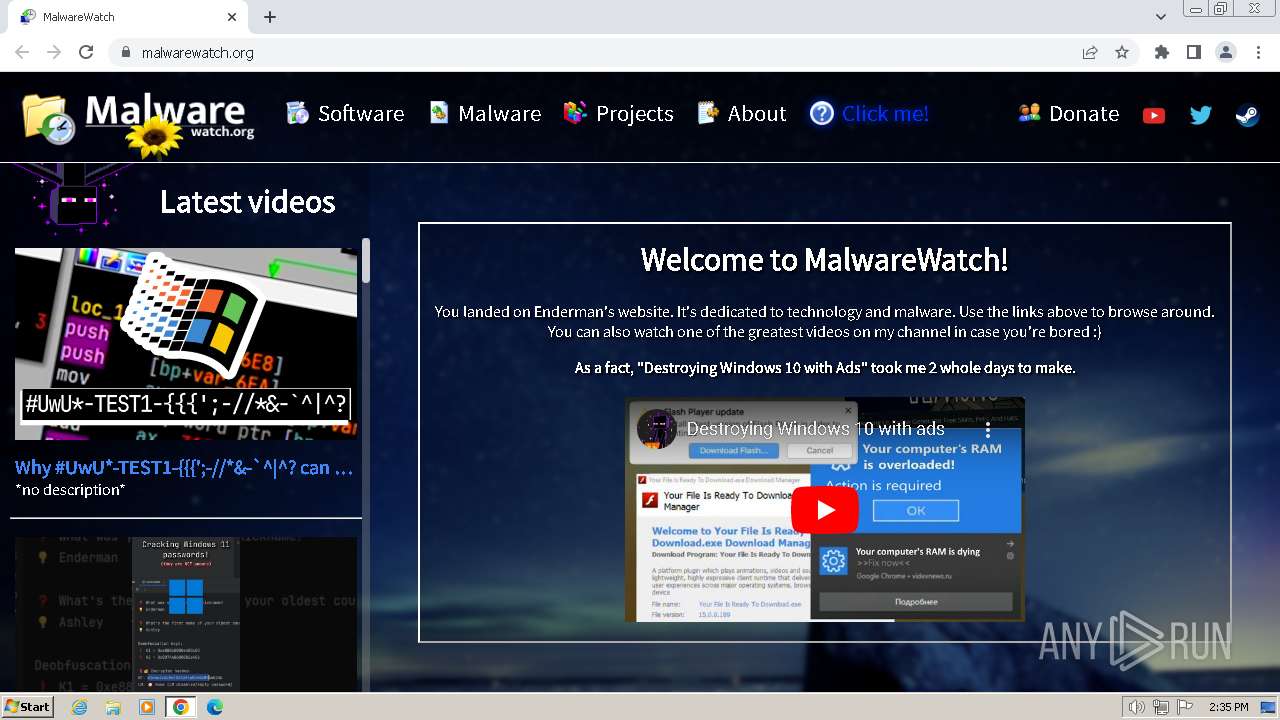
Task: Bookmark this tab with the star
Action: tap(1122, 52)
